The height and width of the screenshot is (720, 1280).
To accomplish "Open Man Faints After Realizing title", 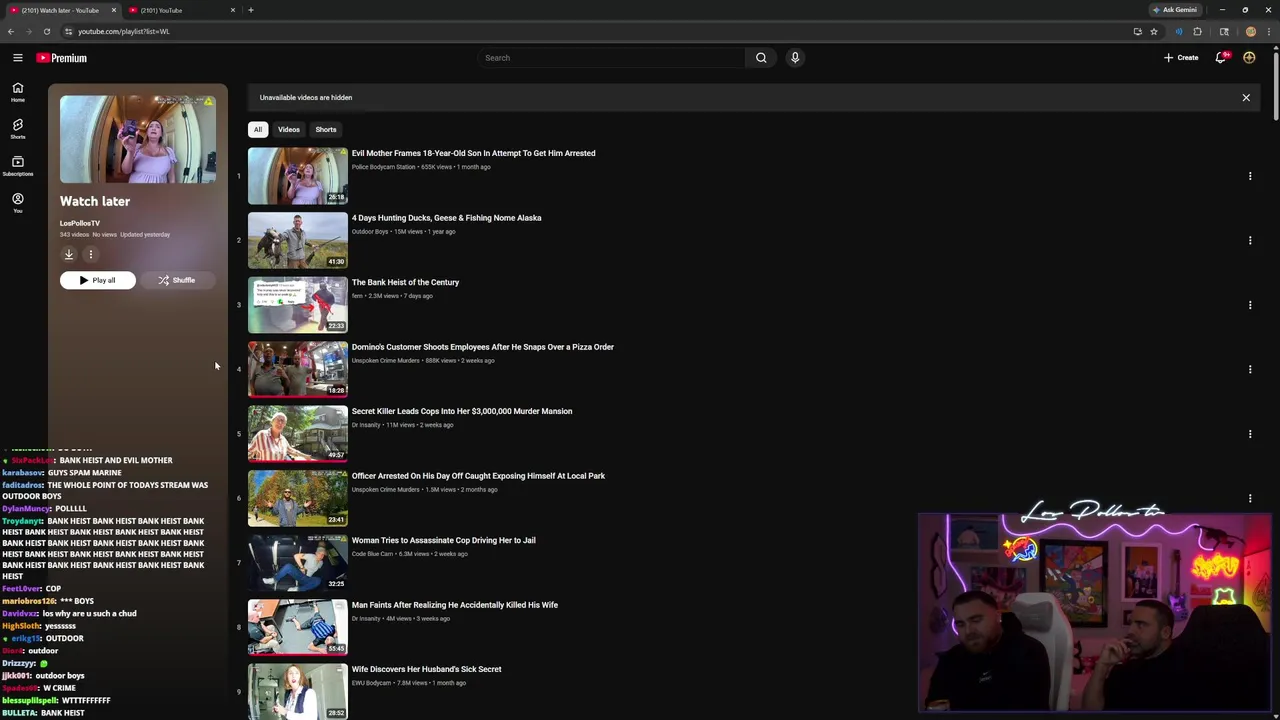I will 455,605.
